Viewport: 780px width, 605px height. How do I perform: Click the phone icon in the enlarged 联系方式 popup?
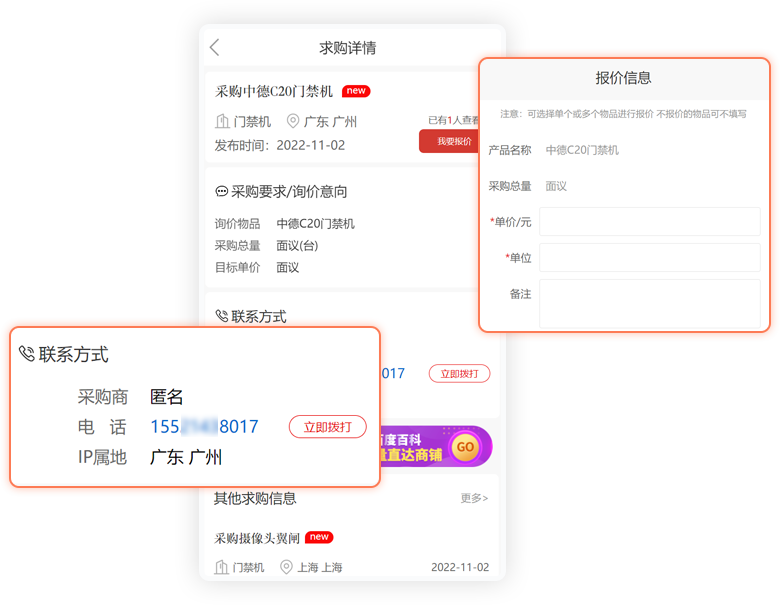(x=26, y=354)
